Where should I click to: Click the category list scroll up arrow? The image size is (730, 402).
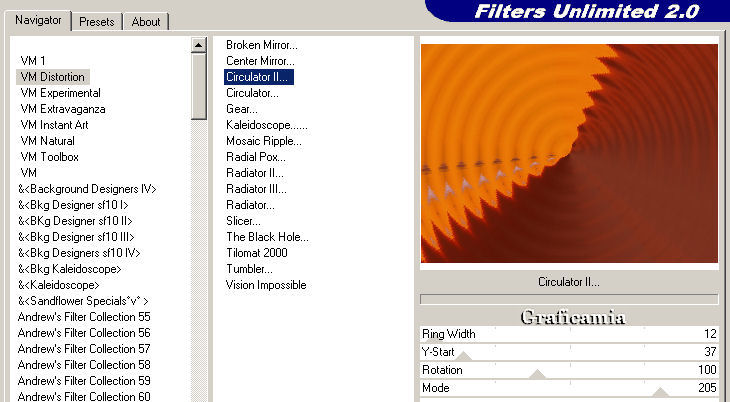tap(198, 45)
